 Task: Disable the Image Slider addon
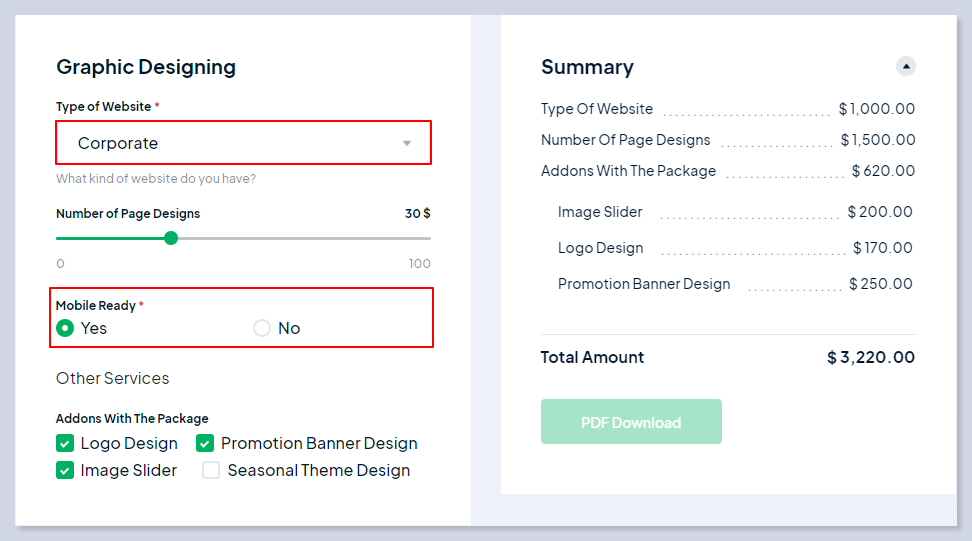point(66,470)
